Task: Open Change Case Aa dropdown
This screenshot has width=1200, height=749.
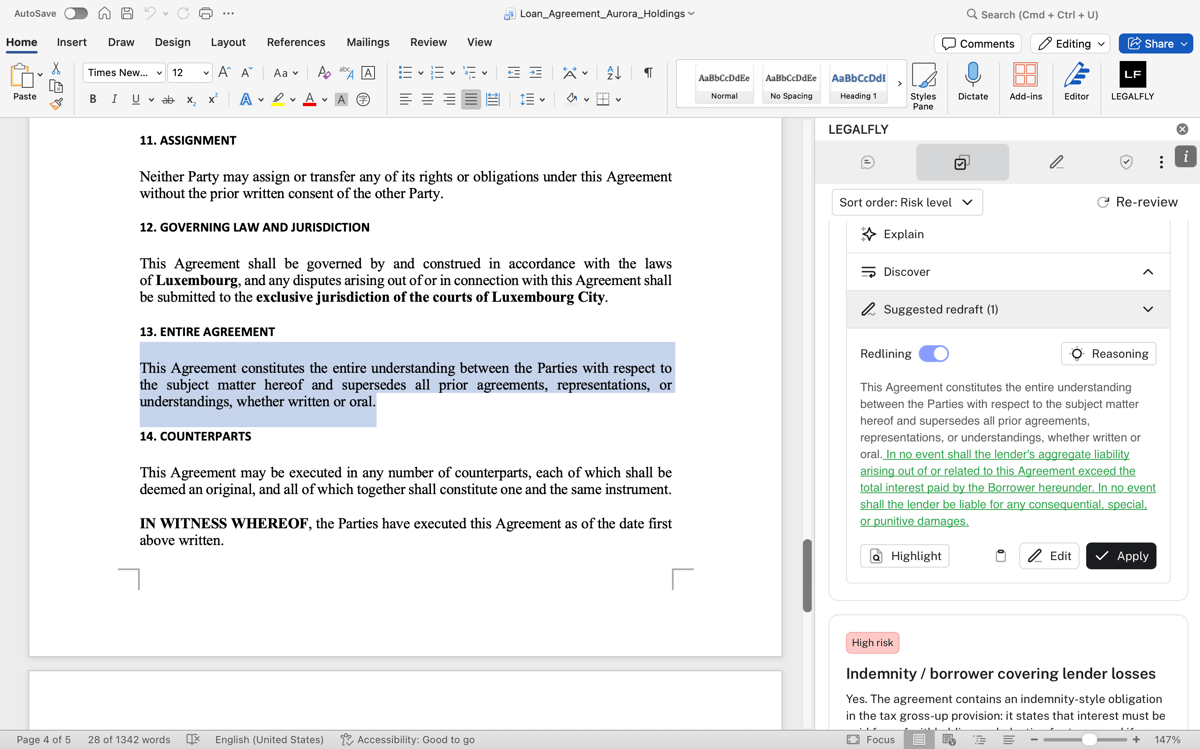Action: (x=286, y=72)
